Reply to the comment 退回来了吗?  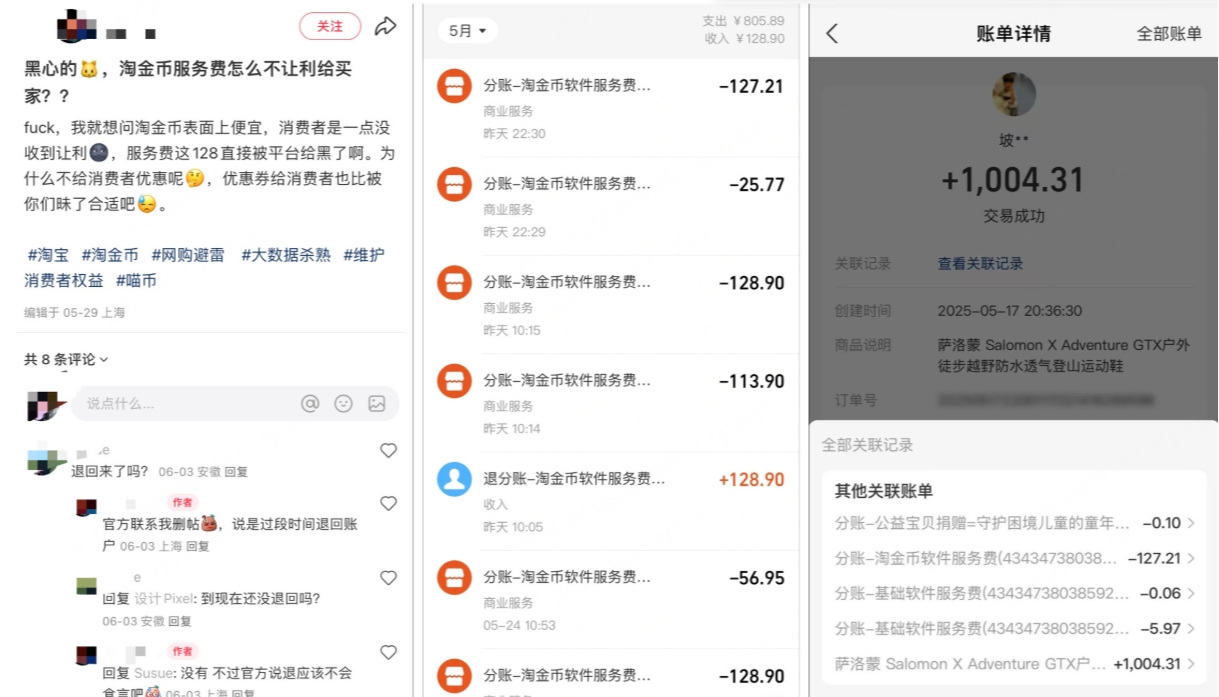pyautogui.click(x=236, y=472)
